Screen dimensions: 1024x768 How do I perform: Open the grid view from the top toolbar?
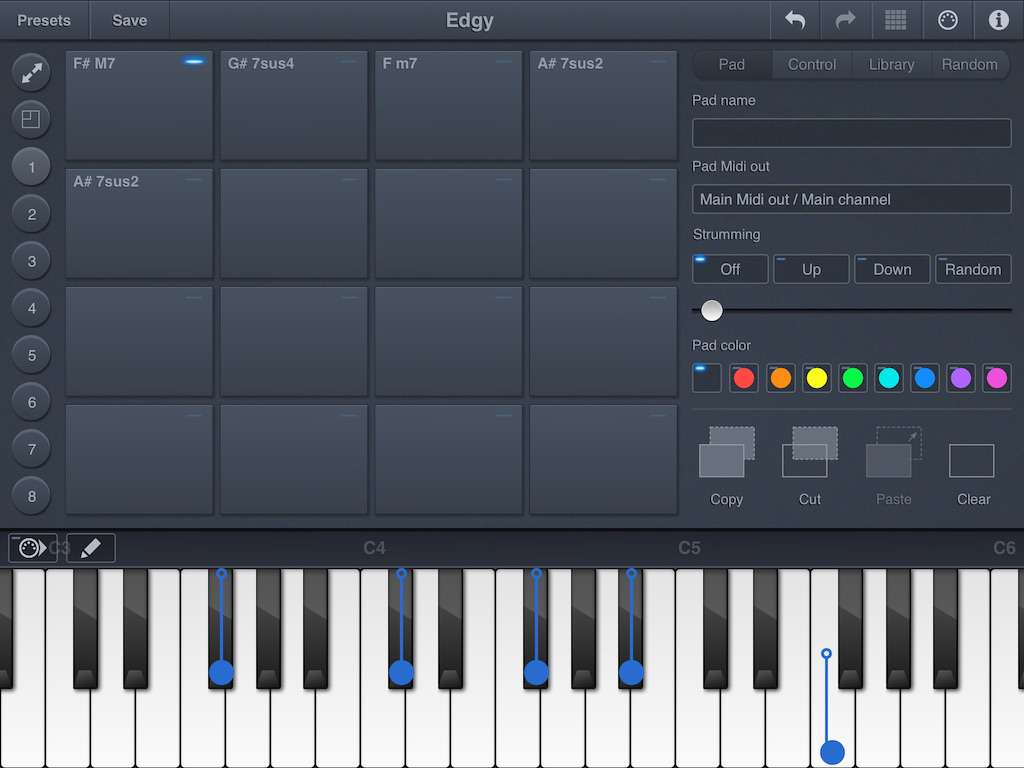tap(896, 20)
